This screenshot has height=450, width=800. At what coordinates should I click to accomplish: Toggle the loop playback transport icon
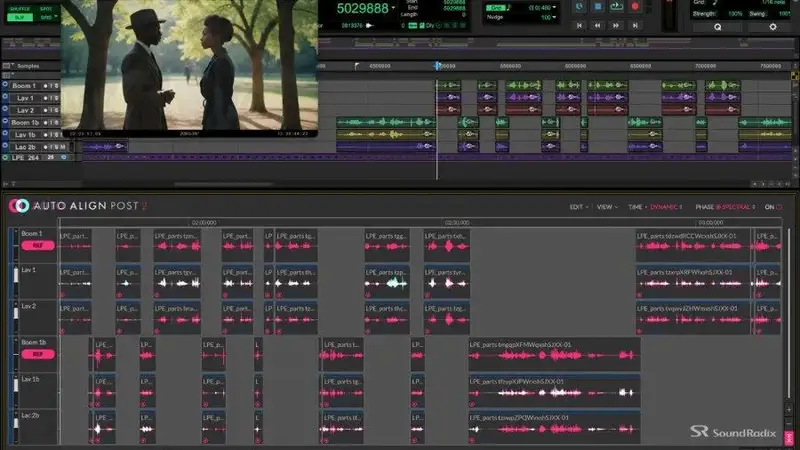pyautogui.click(x=616, y=7)
